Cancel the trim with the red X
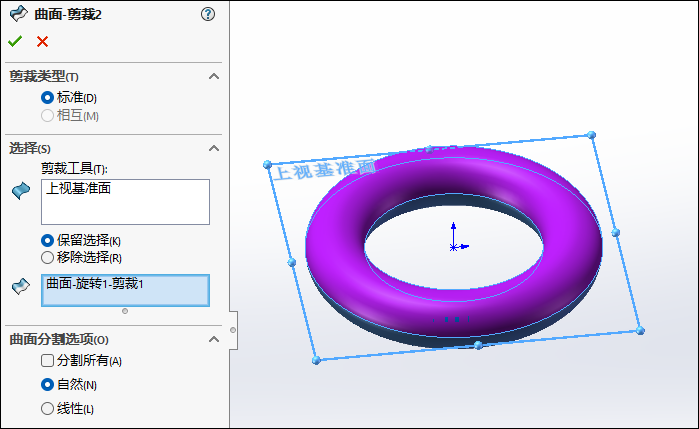This screenshot has height=429, width=699. (42, 41)
